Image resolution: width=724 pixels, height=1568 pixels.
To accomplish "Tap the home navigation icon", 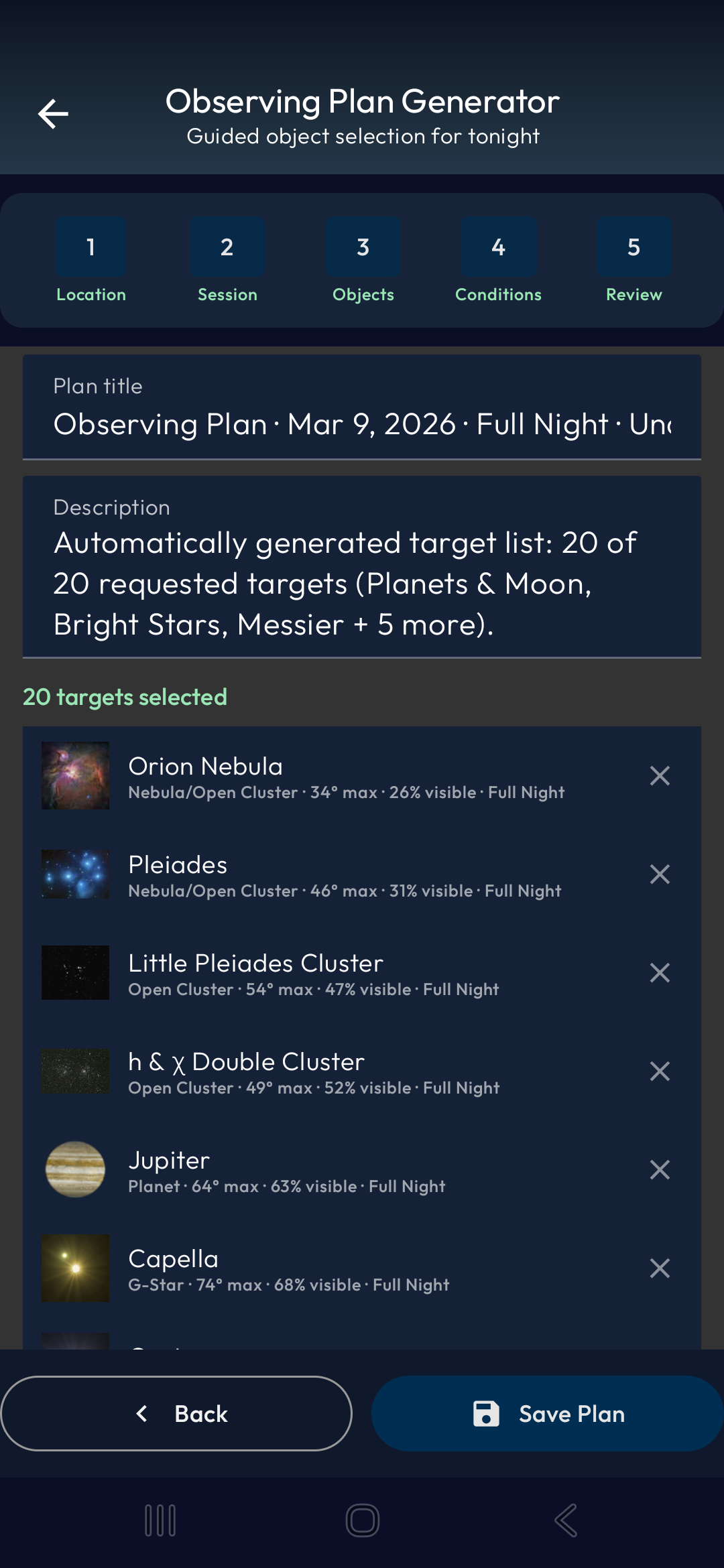I will pos(361,1519).
